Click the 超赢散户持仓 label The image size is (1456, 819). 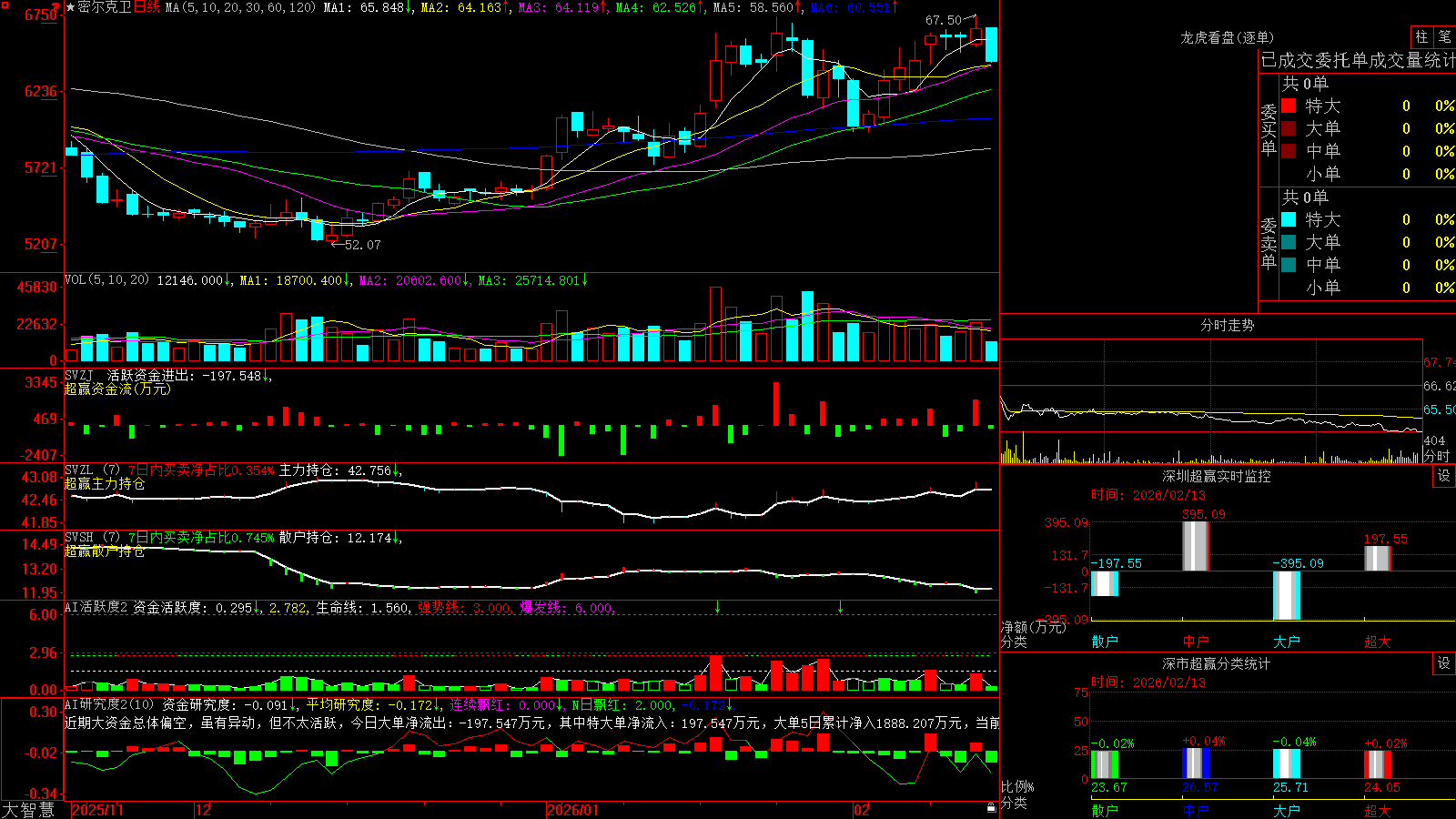(x=105, y=551)
